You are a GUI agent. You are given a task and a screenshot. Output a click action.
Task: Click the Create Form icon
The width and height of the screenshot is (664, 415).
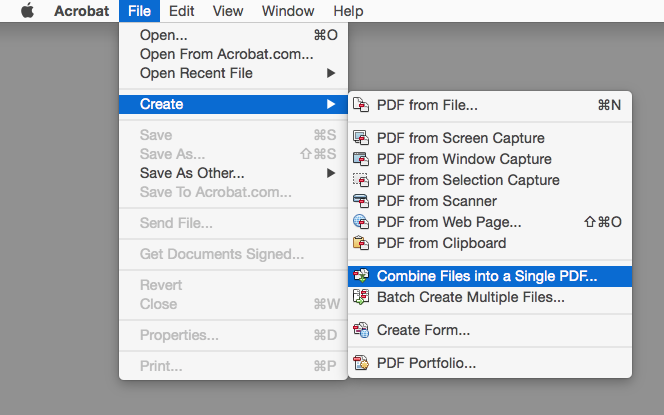[x=361, y=330]
